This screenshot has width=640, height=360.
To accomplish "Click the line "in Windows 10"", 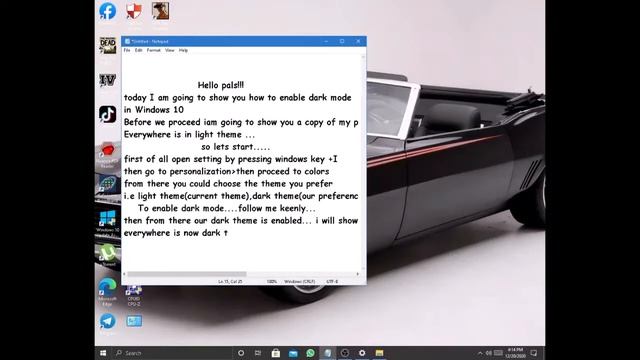I will coord(154,110).
